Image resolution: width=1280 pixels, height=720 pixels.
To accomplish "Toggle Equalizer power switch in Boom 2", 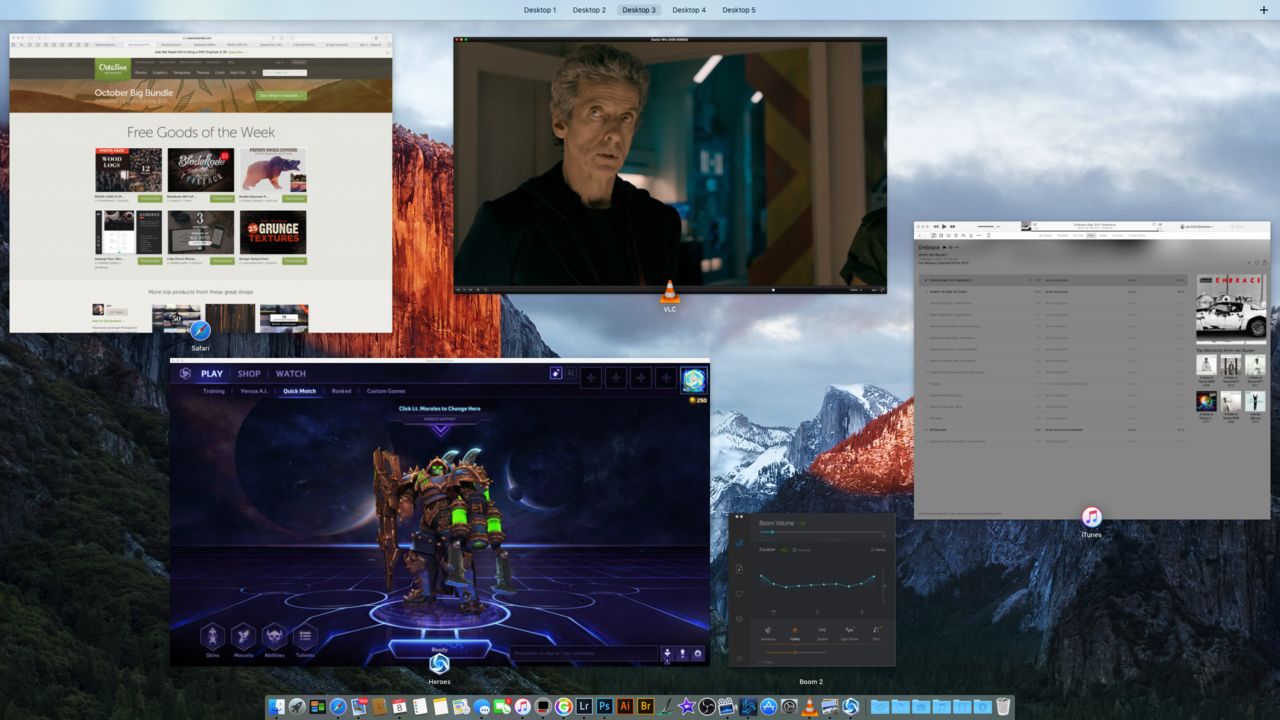I will [783, 549].
